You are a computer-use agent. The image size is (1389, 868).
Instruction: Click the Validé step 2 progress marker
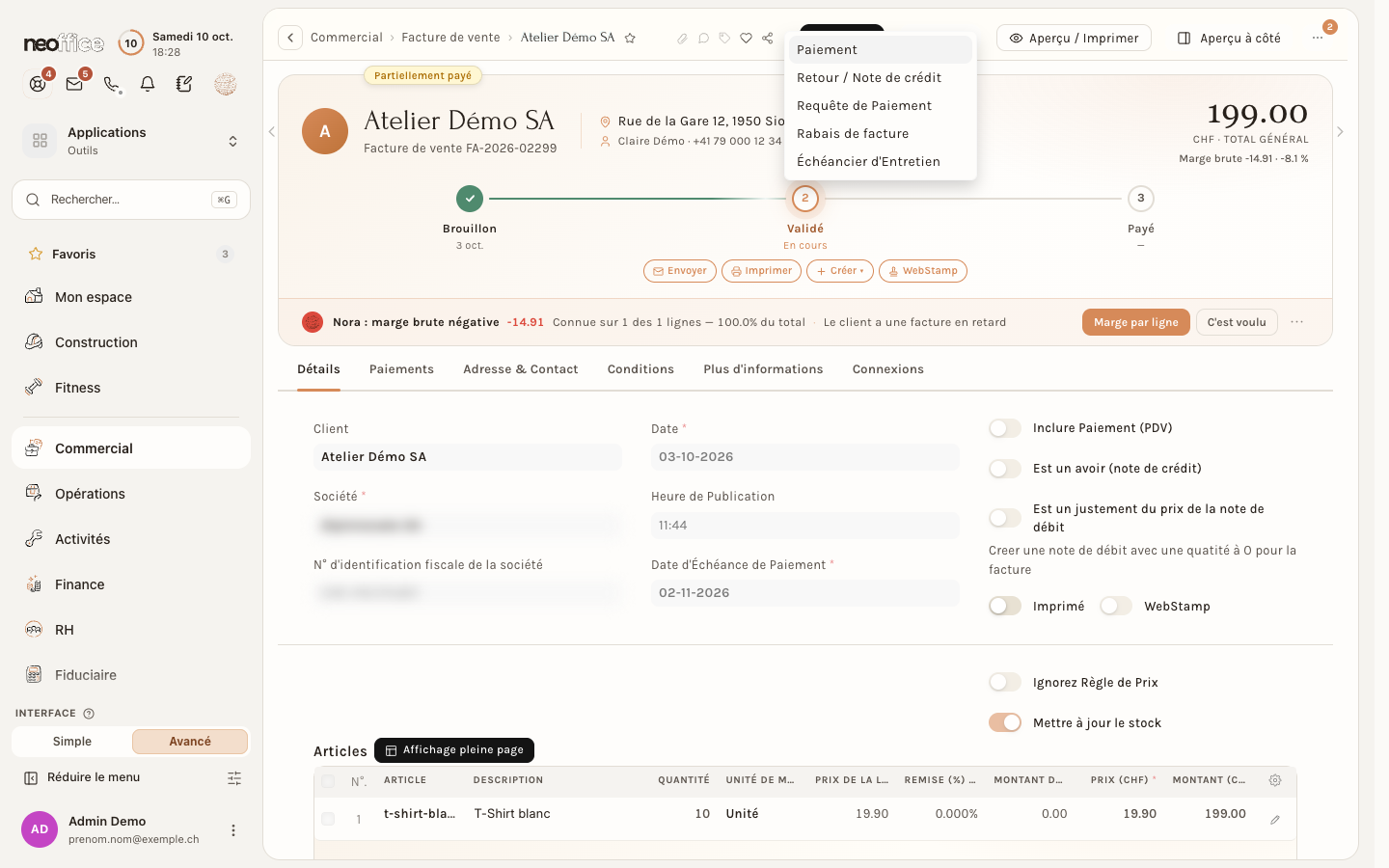805,199
